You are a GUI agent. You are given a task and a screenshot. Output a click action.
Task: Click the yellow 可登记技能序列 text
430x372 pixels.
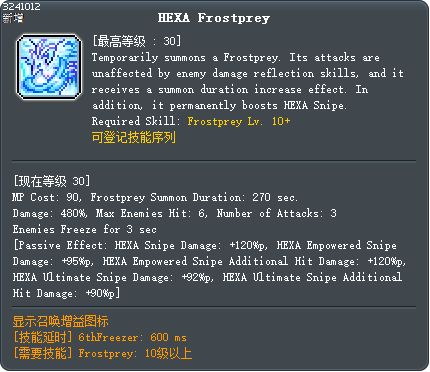point(134,137)
